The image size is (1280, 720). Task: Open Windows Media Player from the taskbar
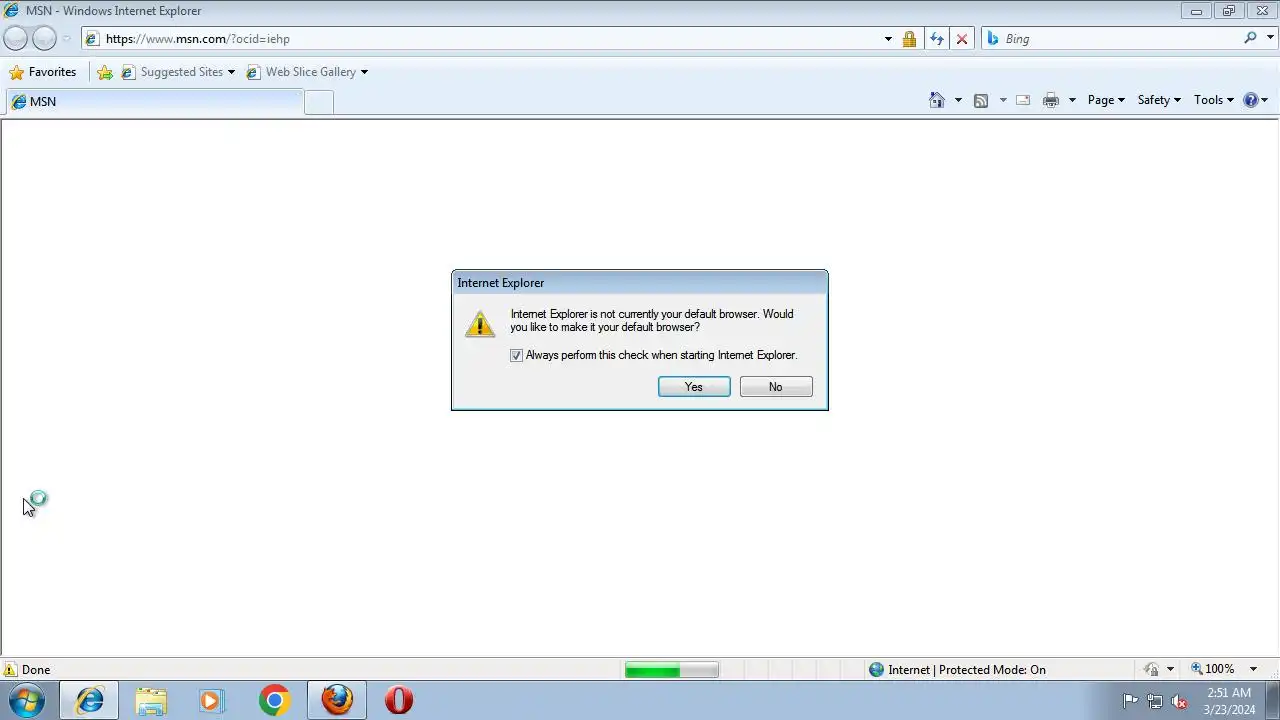tap(212, 700)
